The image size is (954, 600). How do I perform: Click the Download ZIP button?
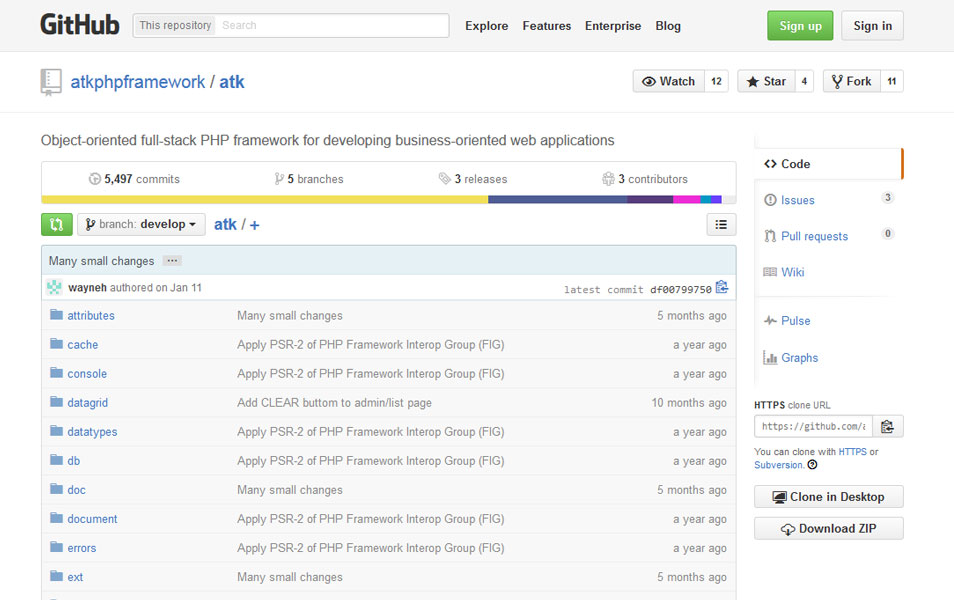coord(829,529)
